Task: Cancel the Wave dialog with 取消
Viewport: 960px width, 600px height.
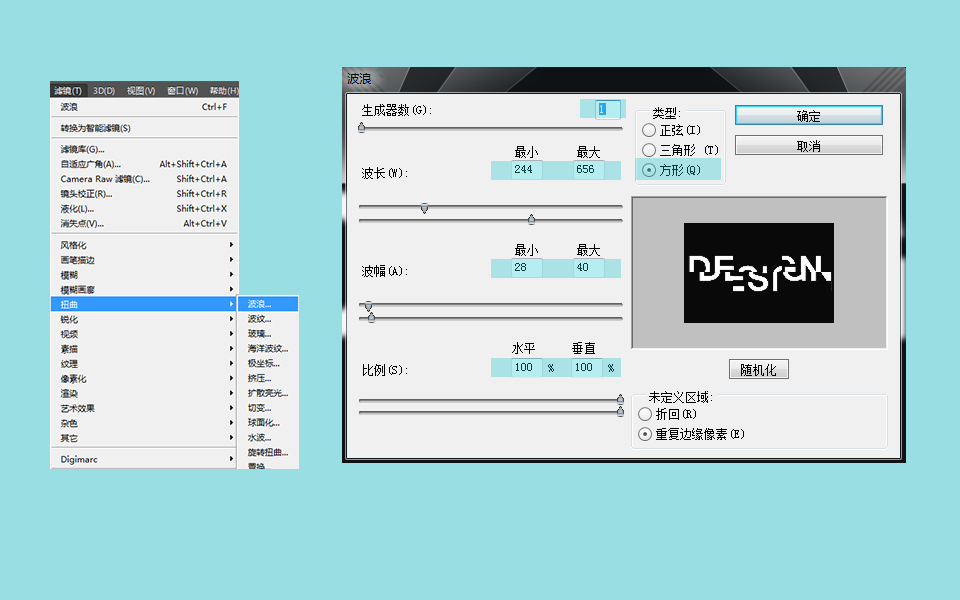Action: tap(808, 145)
